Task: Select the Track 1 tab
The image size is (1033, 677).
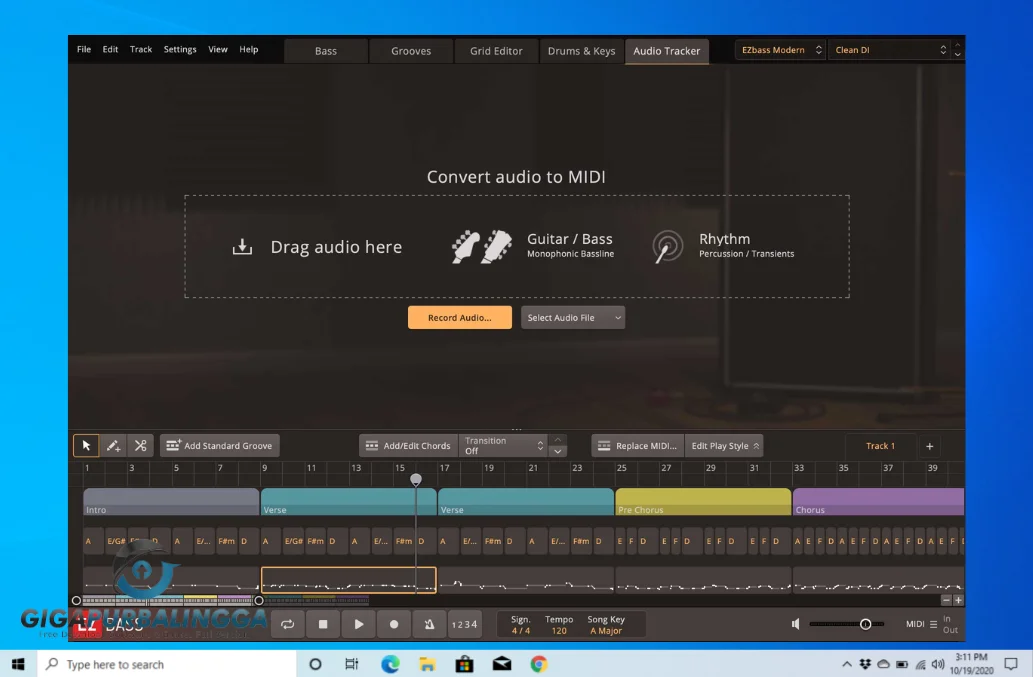Action: coord(880,446)
